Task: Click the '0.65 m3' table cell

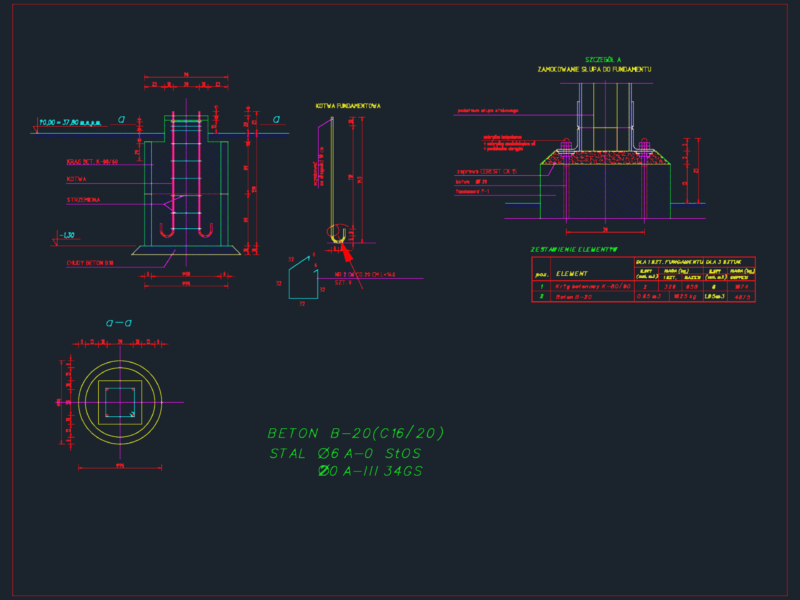Action: click(x=649, y=296)
